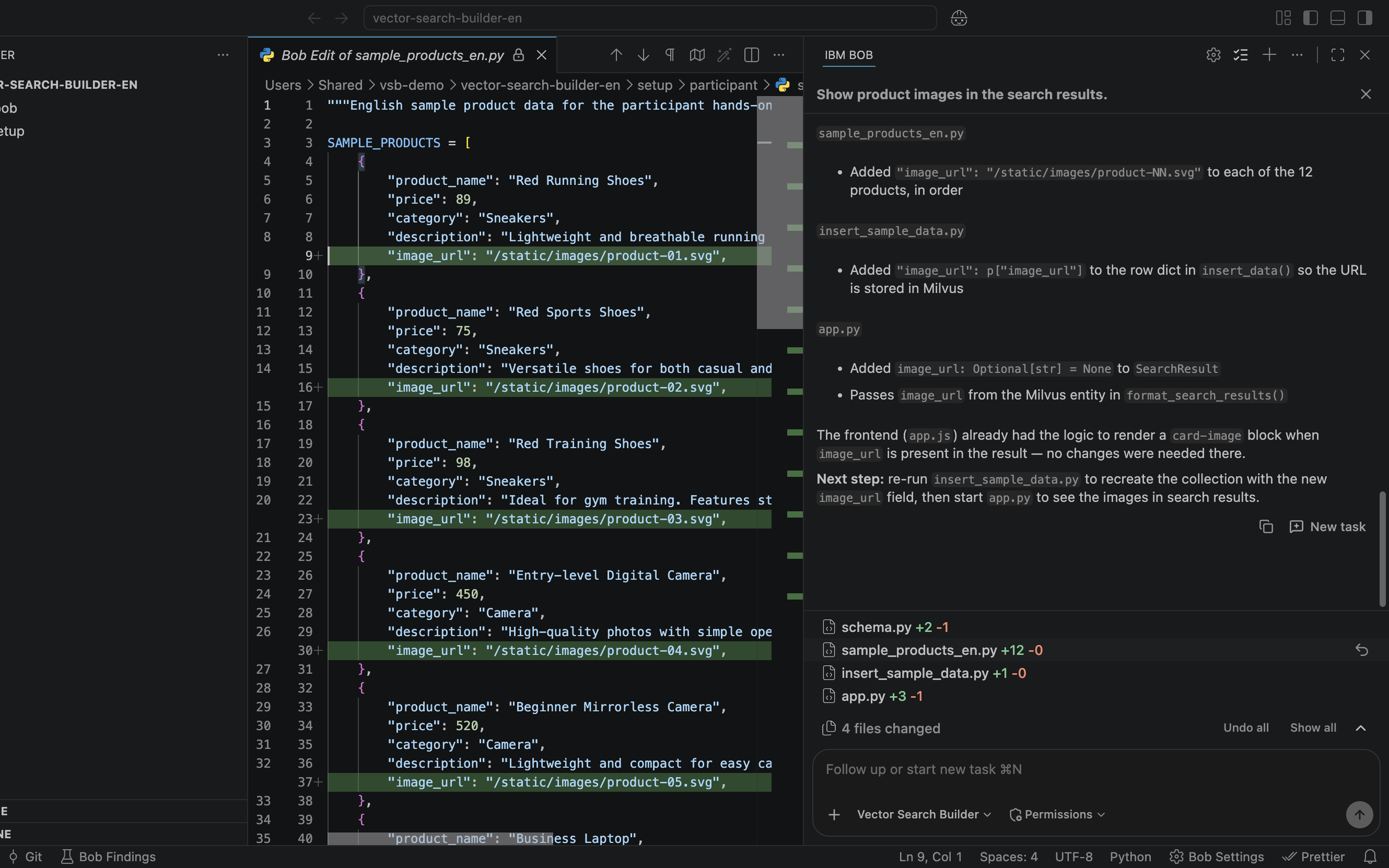This screenshot has width=1389, height=868.
Task: Open editor more actions ellipsis menu
Action: click(779, 55)
